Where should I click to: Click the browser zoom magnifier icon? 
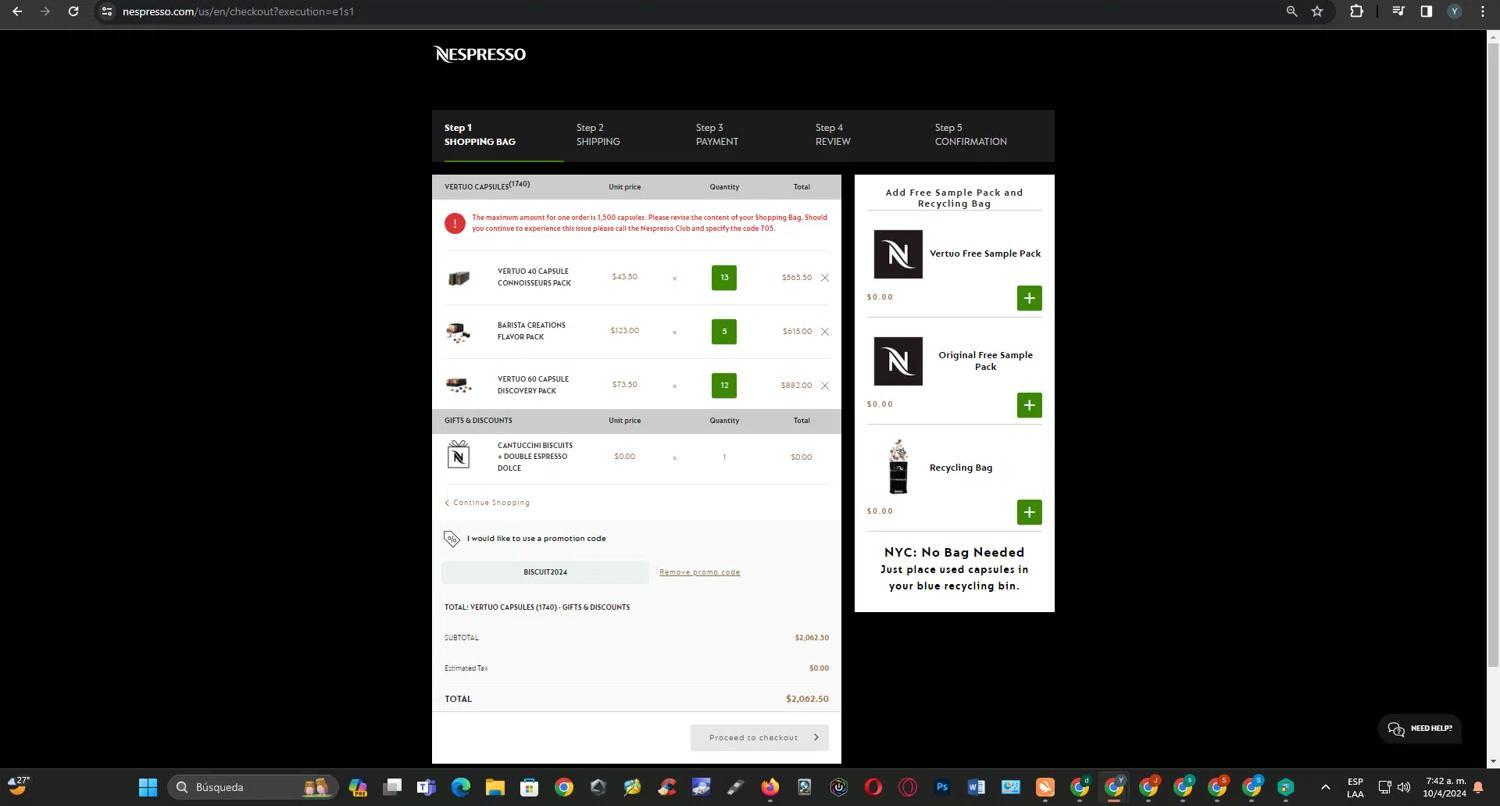(1291, 11)
